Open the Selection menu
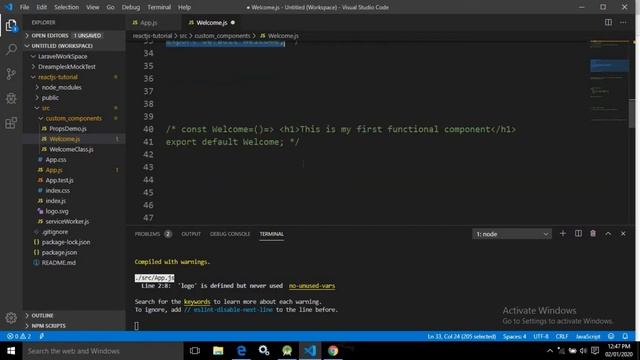The height and width of the screenshot is (360, 640). [67, 7]
